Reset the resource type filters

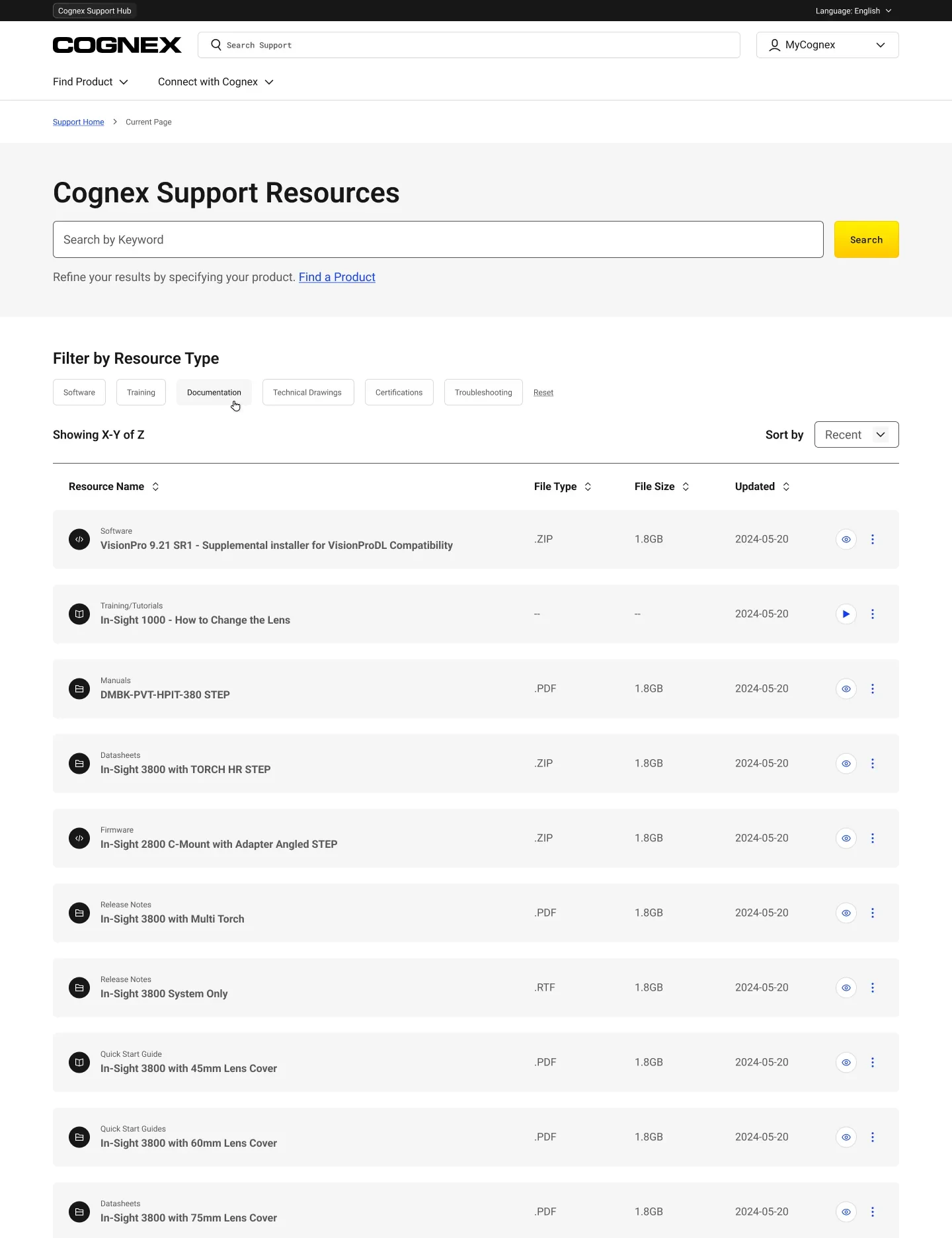(543, 393)
